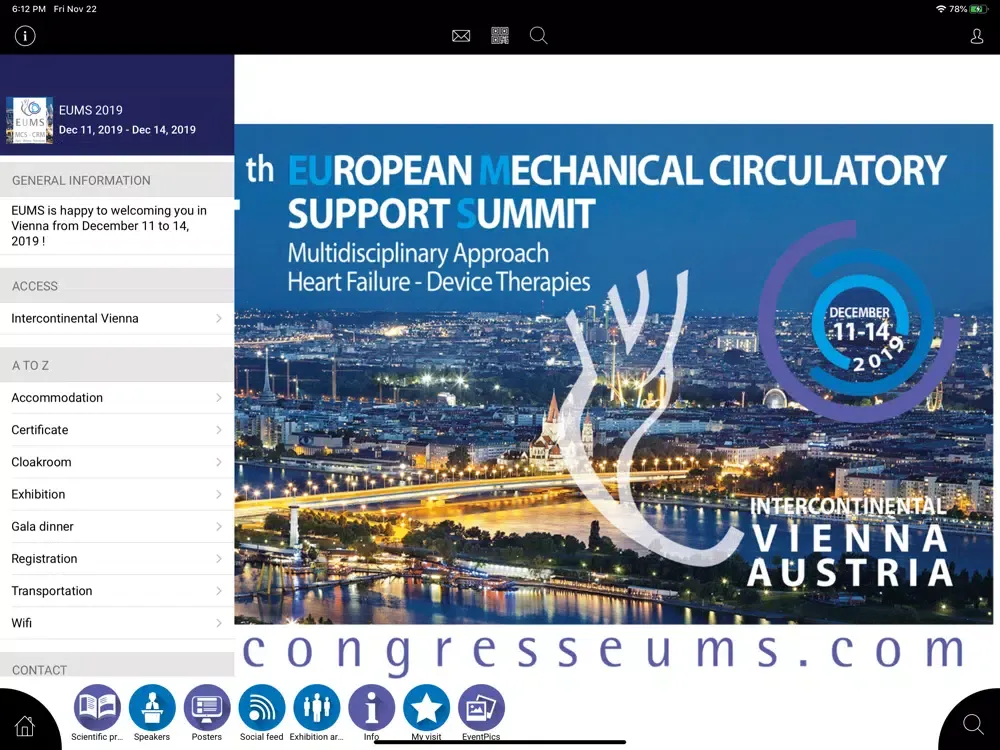Tap the battery icon in status bar
This screenshot has width=1000, height=750.
[x=978, y=9]
